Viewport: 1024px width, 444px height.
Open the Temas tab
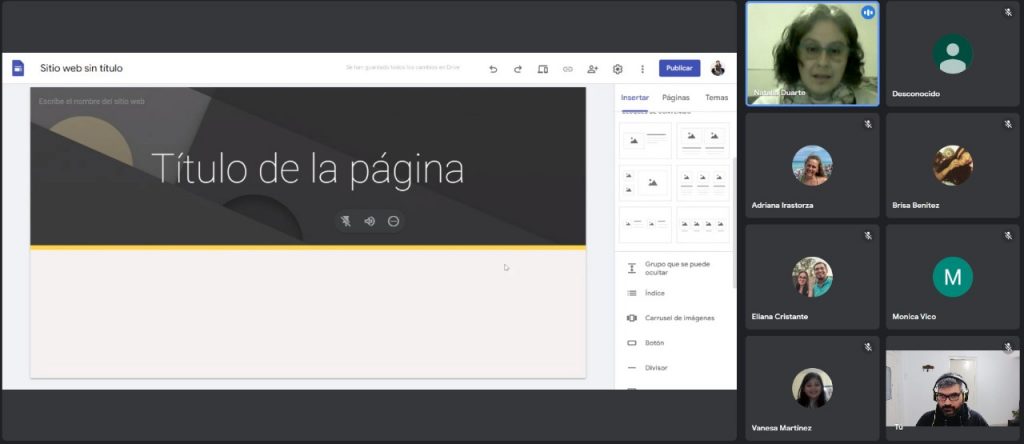[716, 98]
